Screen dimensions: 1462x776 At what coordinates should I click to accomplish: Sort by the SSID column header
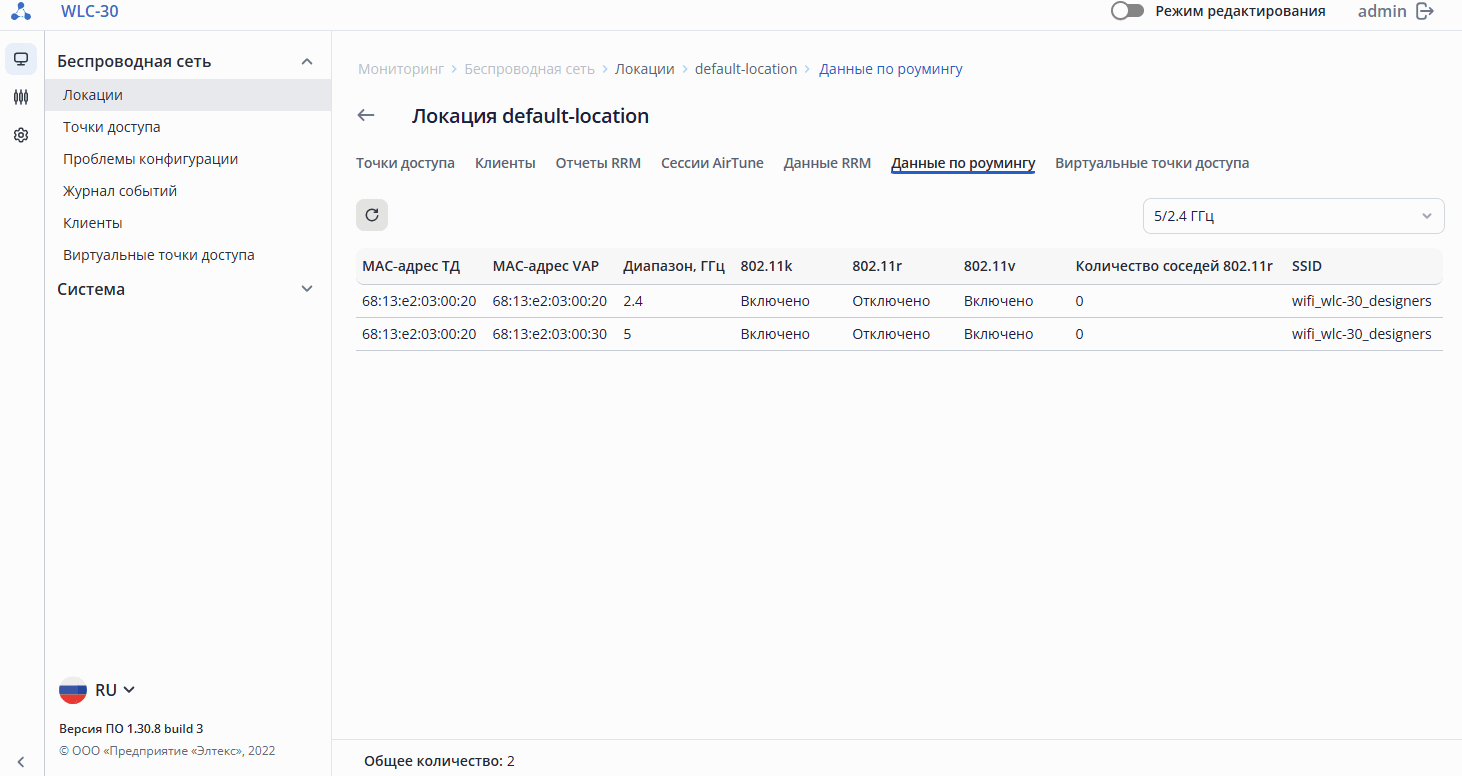coord(1307,266)
